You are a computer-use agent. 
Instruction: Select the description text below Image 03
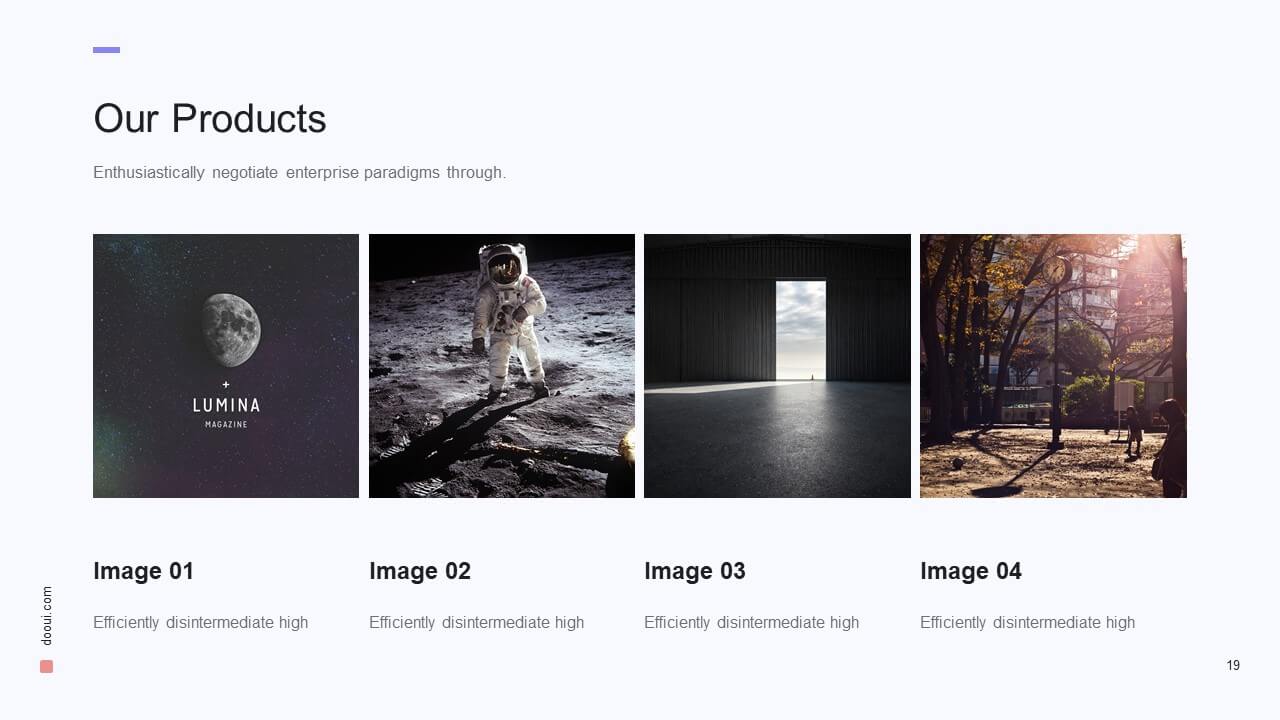751,622
